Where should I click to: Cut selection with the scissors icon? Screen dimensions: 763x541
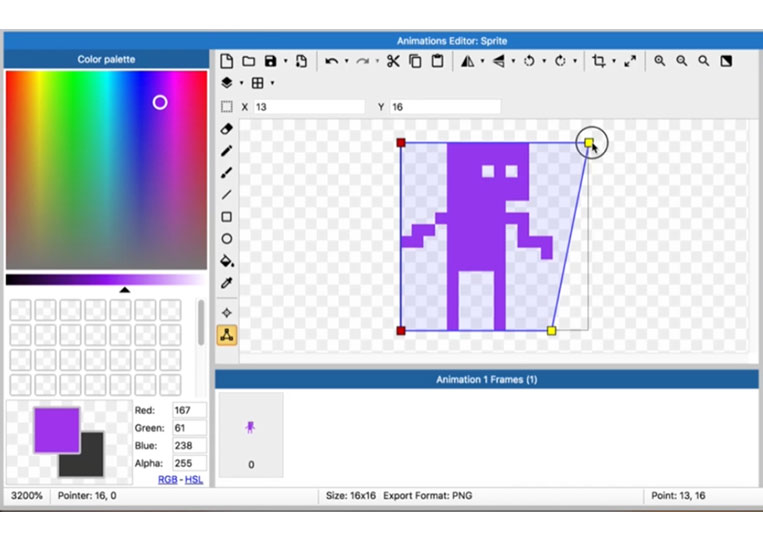click(393, 61)
